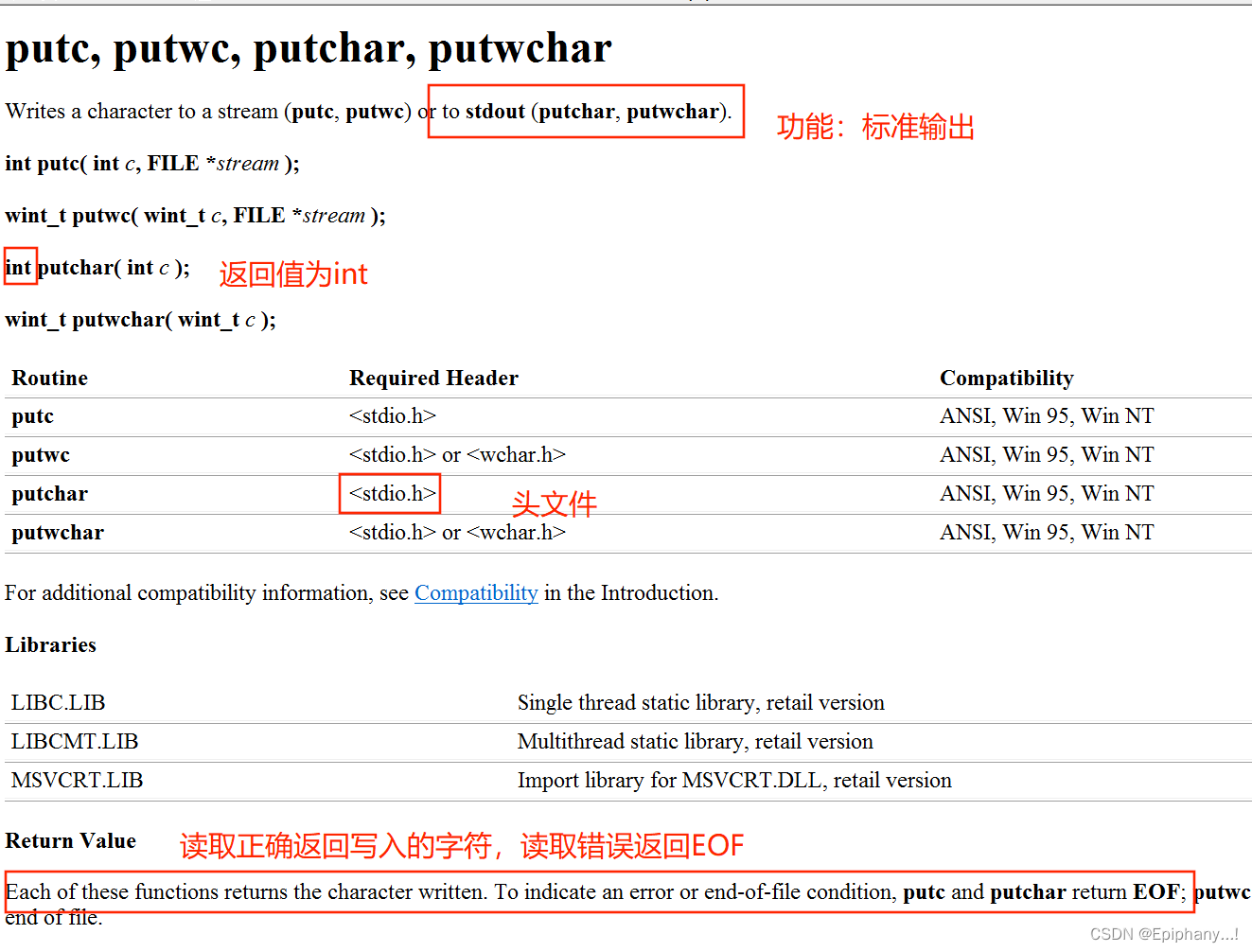Click the LIBC.LIB library entry
The height and width of the screenshot is (952, 1252).
pyautogui.click(x=58, y=703)
